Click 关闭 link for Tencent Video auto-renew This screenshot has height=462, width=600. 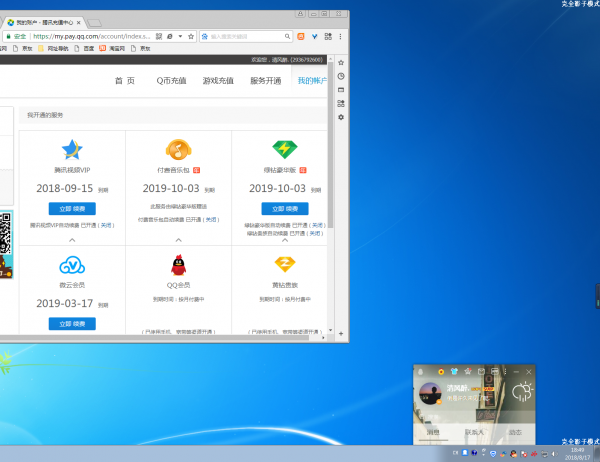[106, 225]
